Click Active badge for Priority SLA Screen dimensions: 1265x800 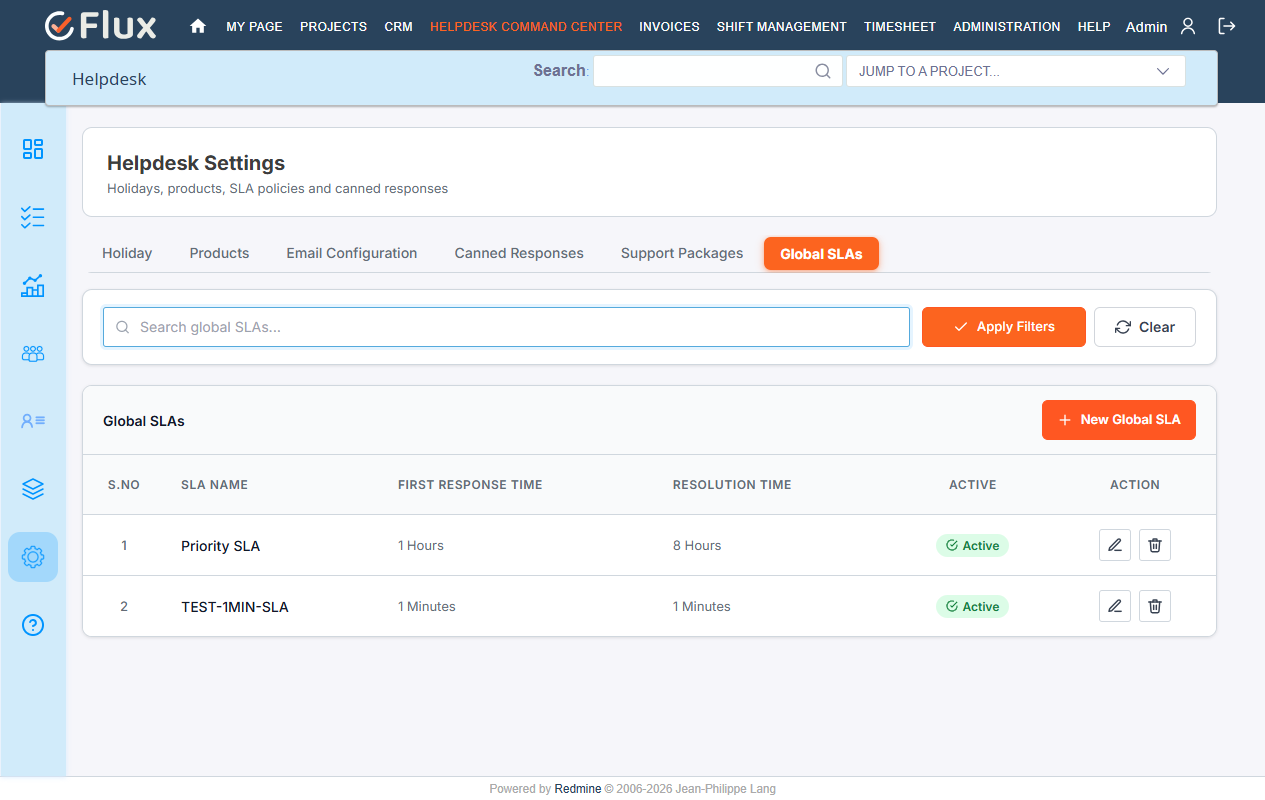pos(972,545)
